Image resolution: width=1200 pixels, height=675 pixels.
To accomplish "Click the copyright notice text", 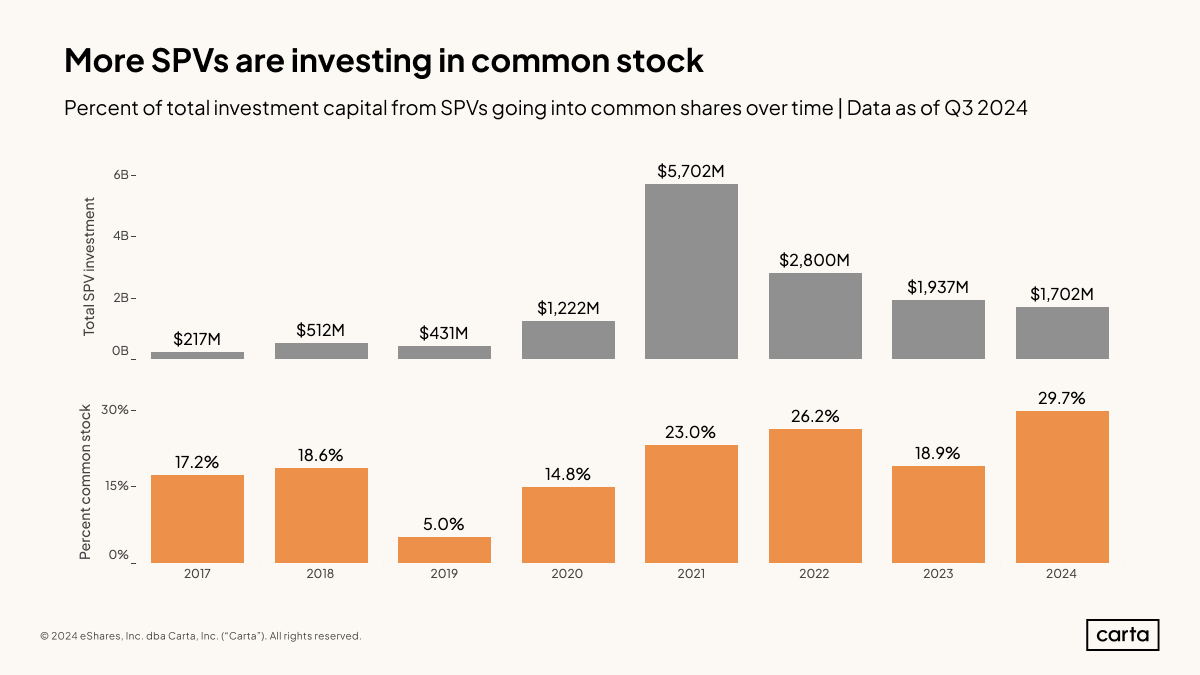I will pyautogui.click(x=201, y=636).
